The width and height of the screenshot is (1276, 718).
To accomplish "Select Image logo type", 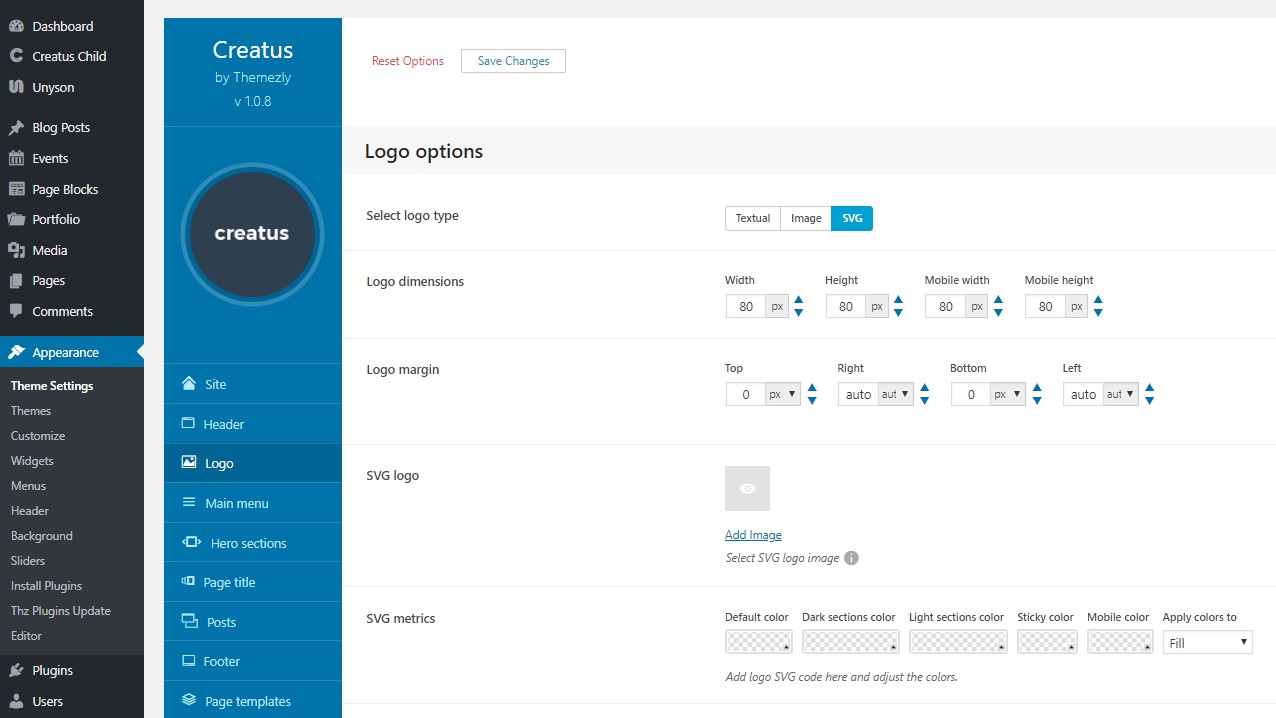I will pyautogui.click(x=806, y=218).
